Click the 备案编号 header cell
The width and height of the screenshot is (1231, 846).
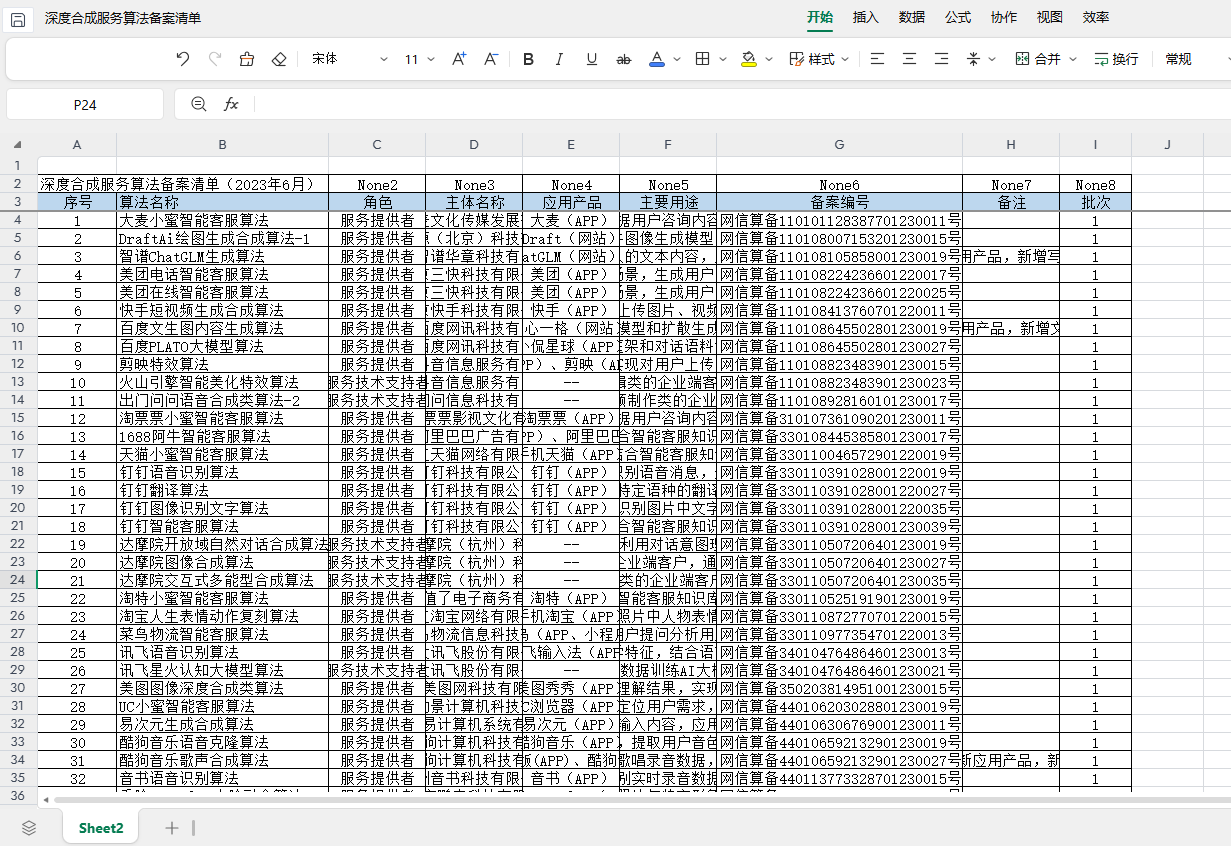(839, 202)
